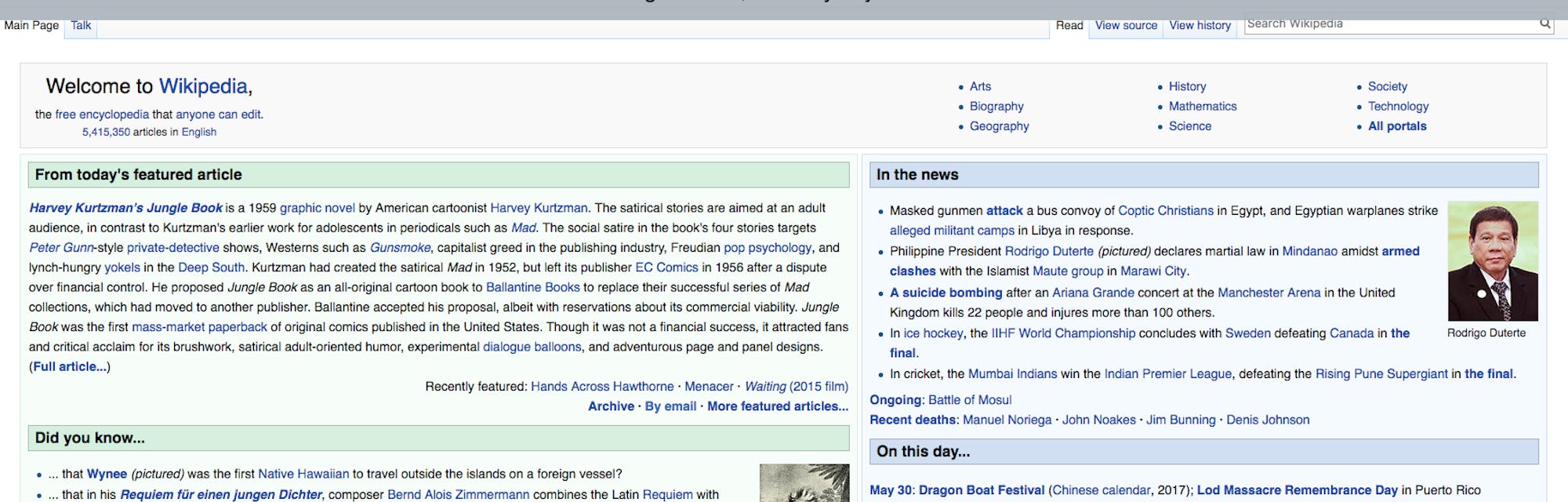The width and height of the screenshot is (1568, 502).
Task: Open the Dragon Boat Festival link
Action: point(982,490)
